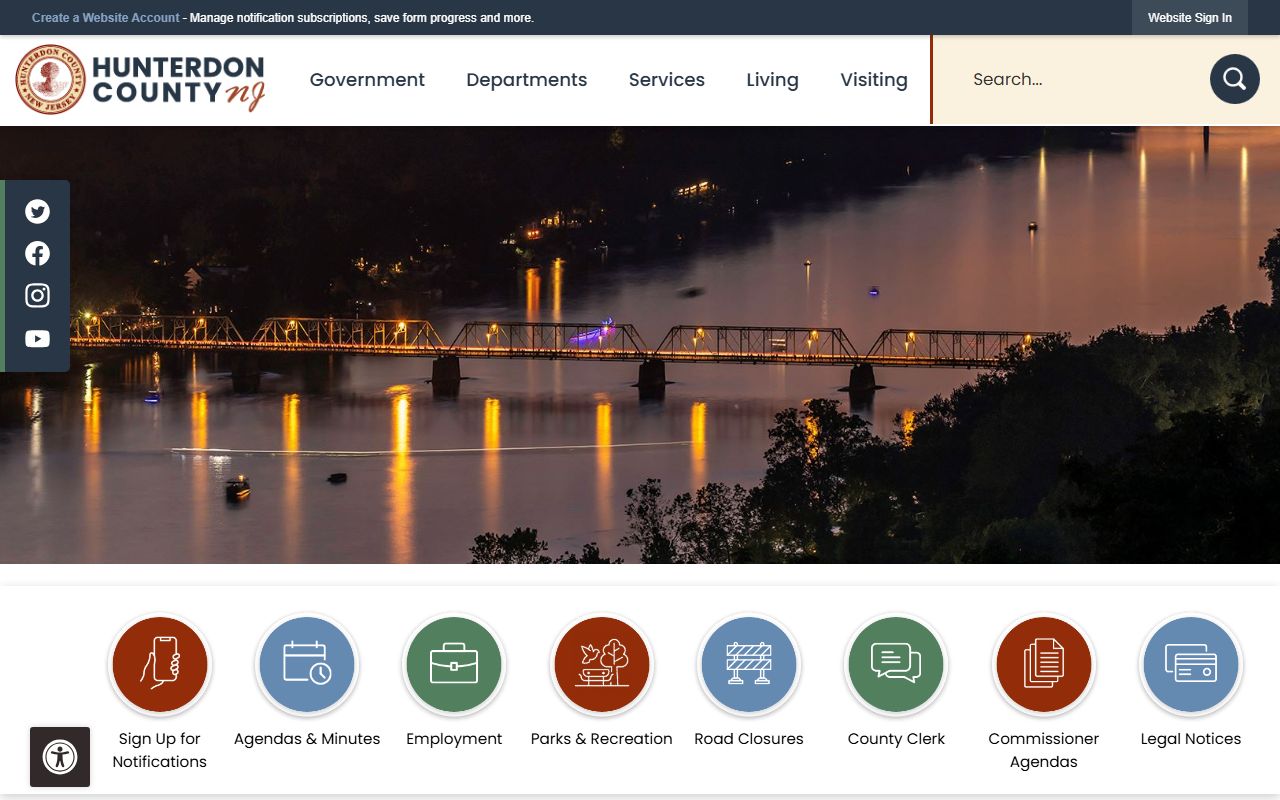The width and height of the screenshot is (1280, 800).
Task: Open the Living menu
Action: [x=772, y=80]
